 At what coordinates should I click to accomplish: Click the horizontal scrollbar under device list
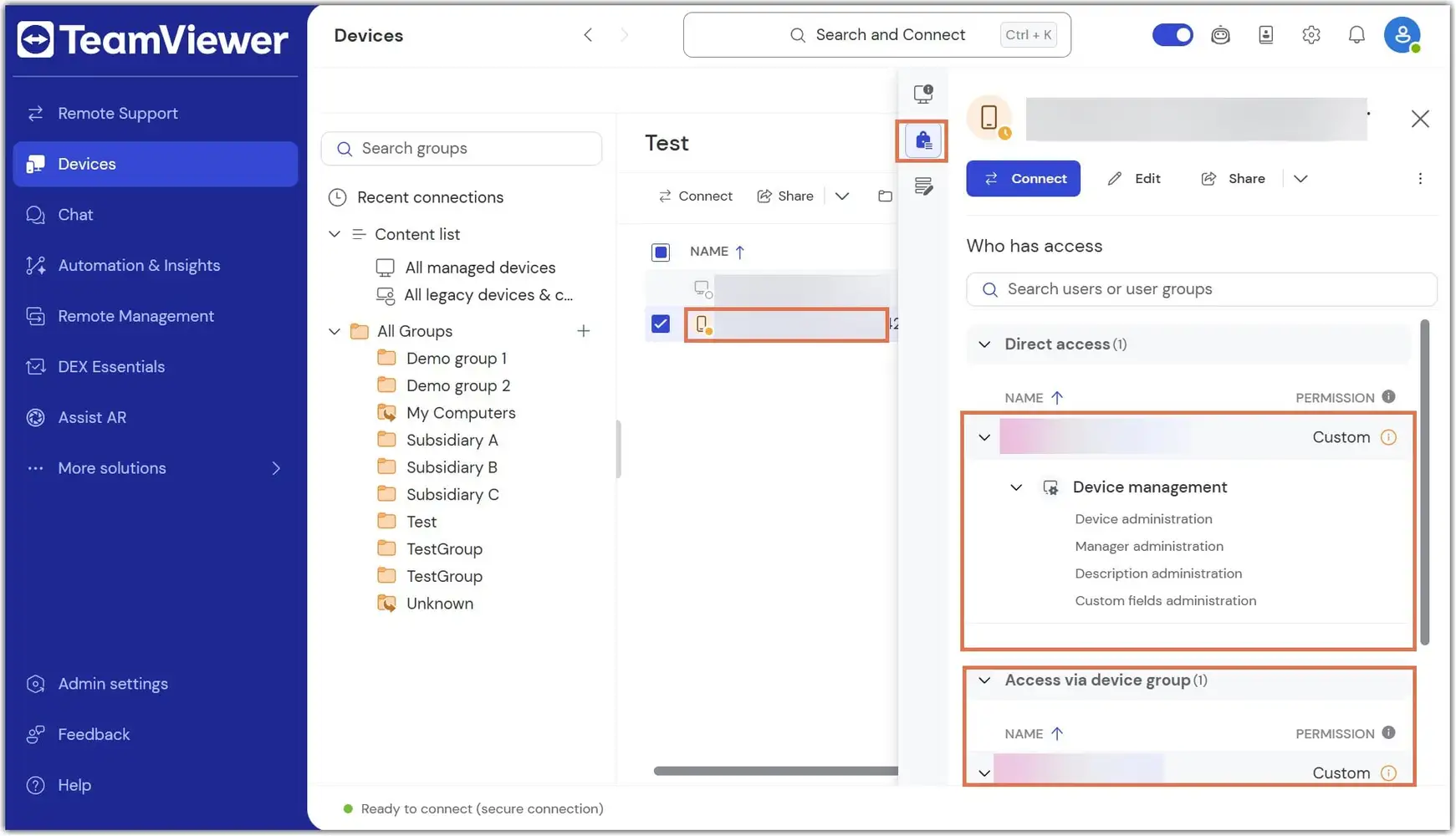[x=775, y=771]
